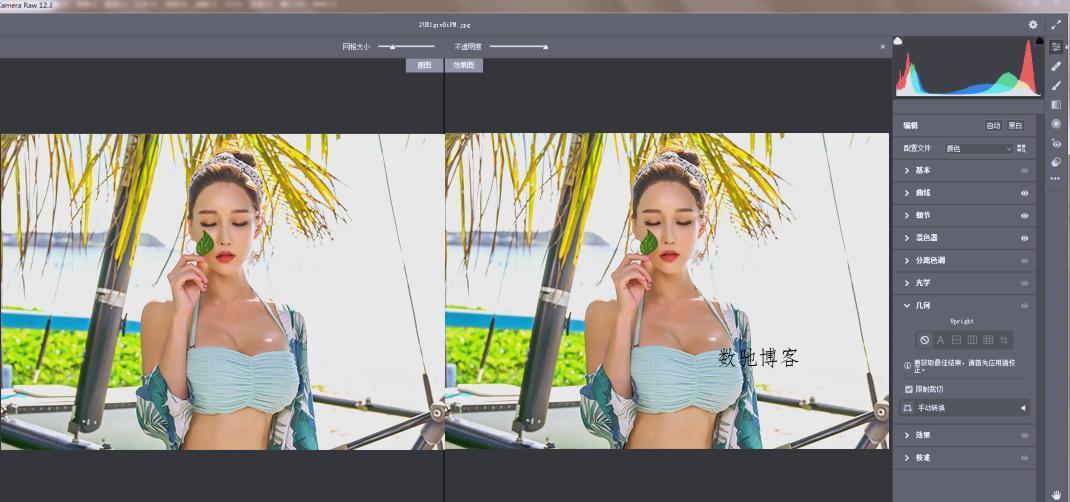Viewport: 1070px width, 502px height.
Task: Select the Edit sliders tool icon
Action: [x=1056, y=47]
